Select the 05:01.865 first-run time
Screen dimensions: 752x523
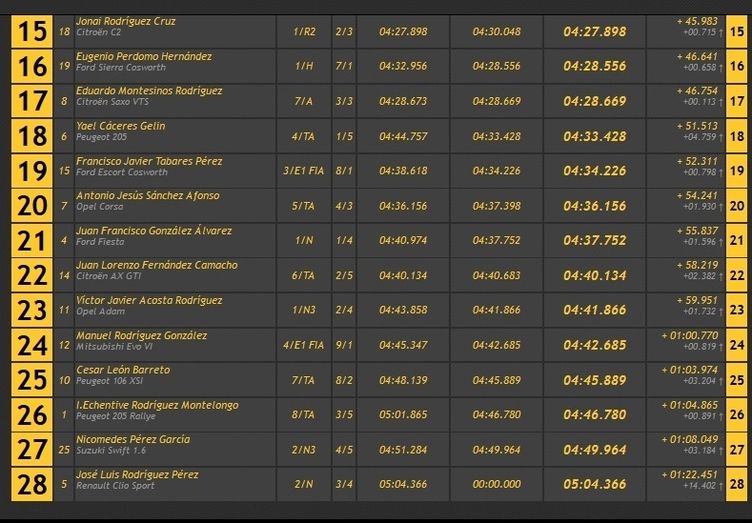pos(403,414)
